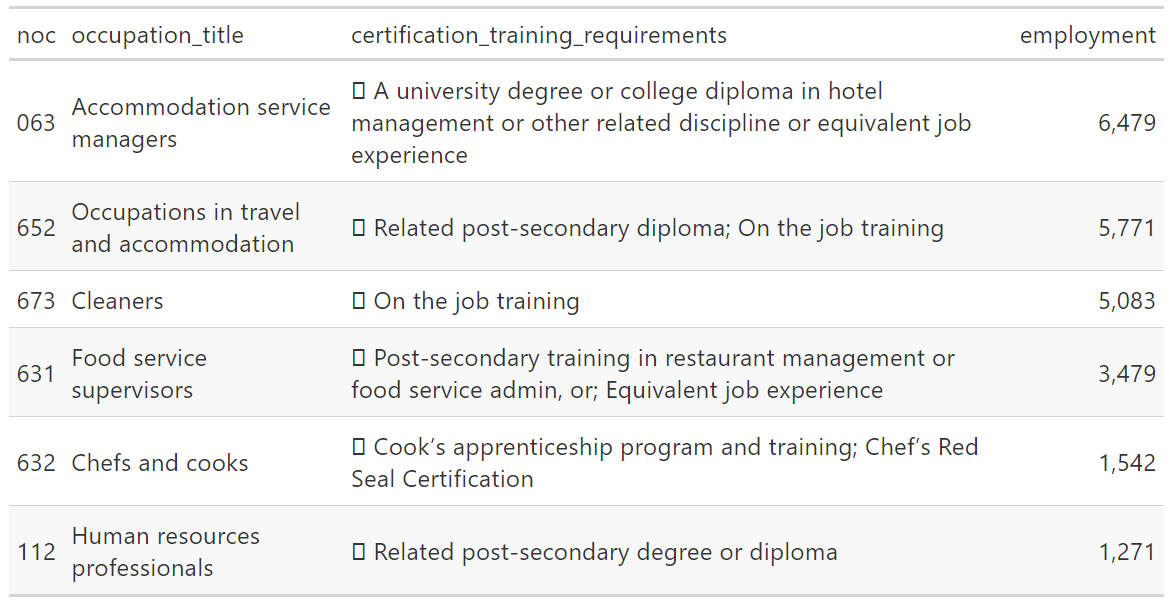Select the Accommodation service managers cell
This screenshot has height=608, width=1170.
point(201,123)
